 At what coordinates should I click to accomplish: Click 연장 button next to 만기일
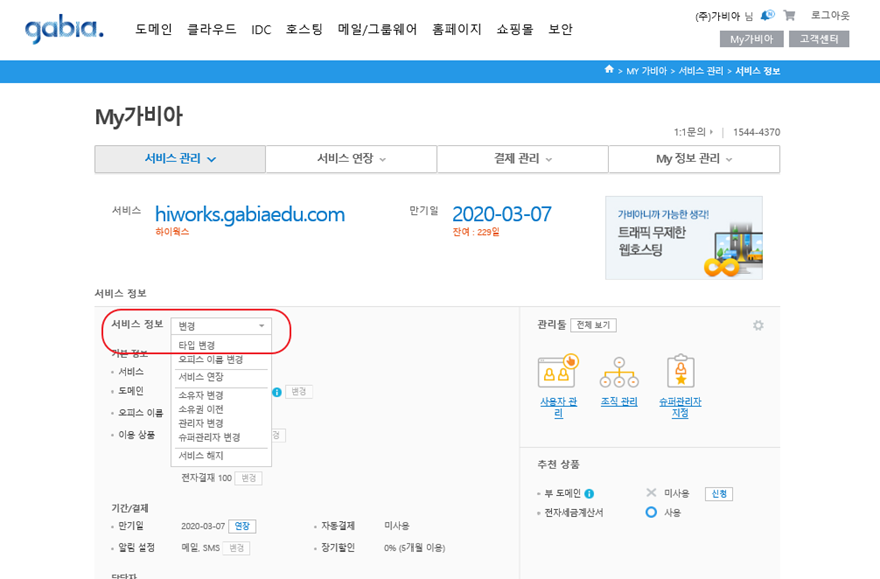(x=242, y=526)
